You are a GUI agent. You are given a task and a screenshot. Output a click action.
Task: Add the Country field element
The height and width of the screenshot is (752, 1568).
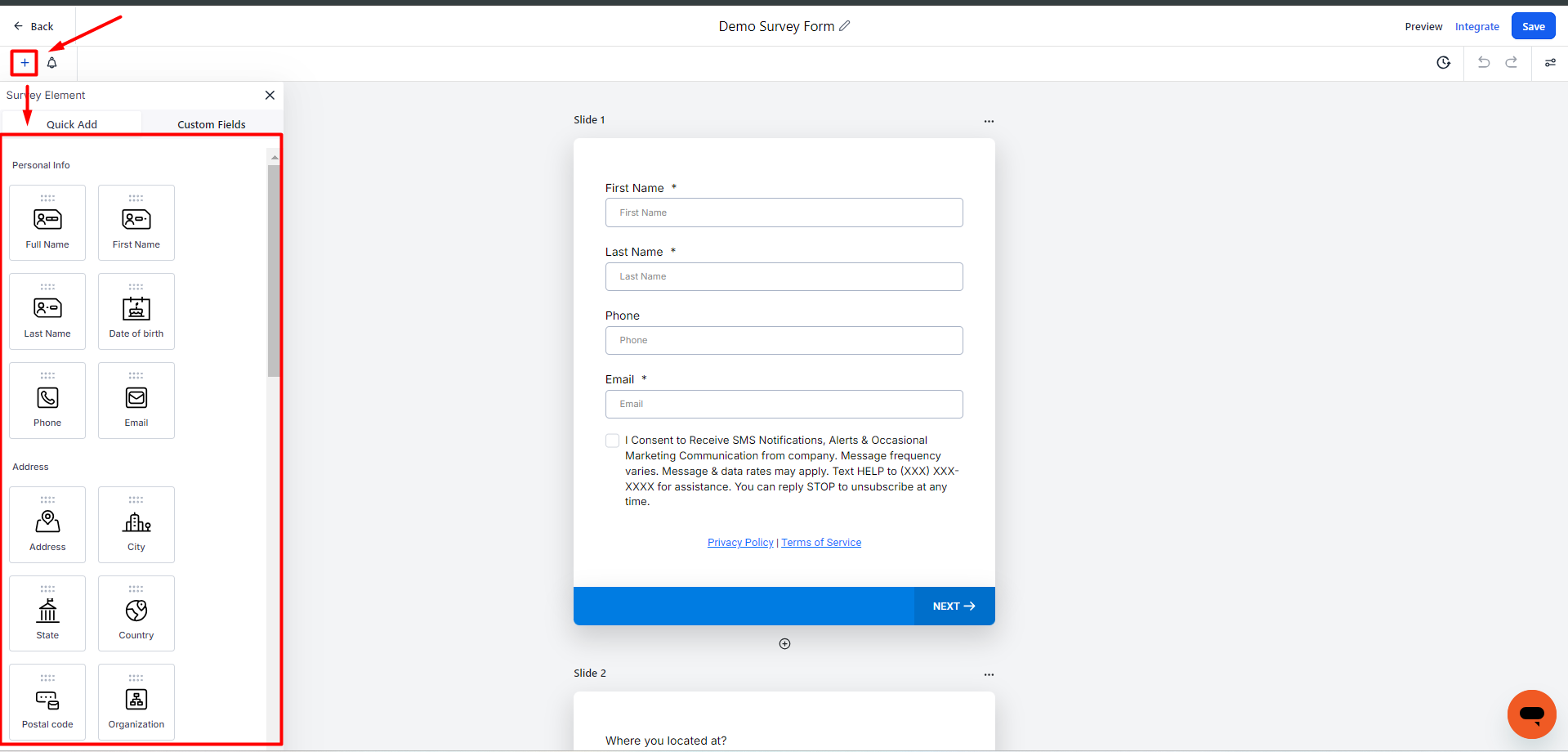pos(136,613)
